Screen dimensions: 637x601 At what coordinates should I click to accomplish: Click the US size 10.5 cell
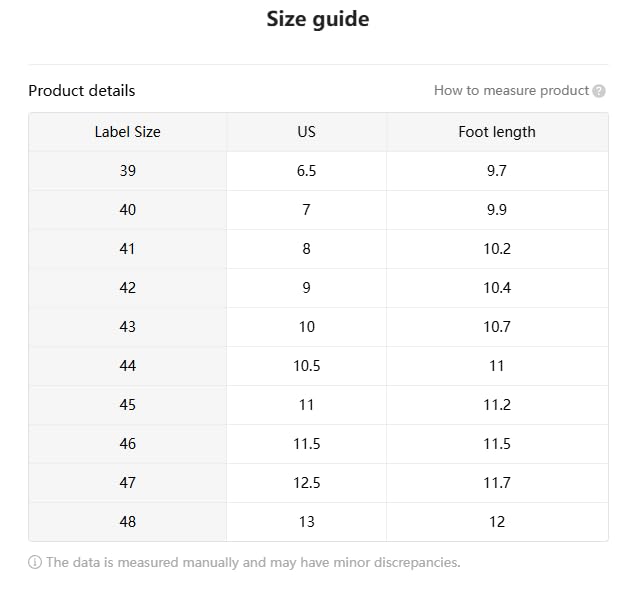click(x=306, y=366)
